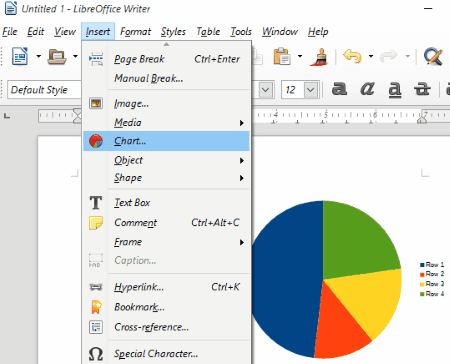Open the Format menu

135,31
